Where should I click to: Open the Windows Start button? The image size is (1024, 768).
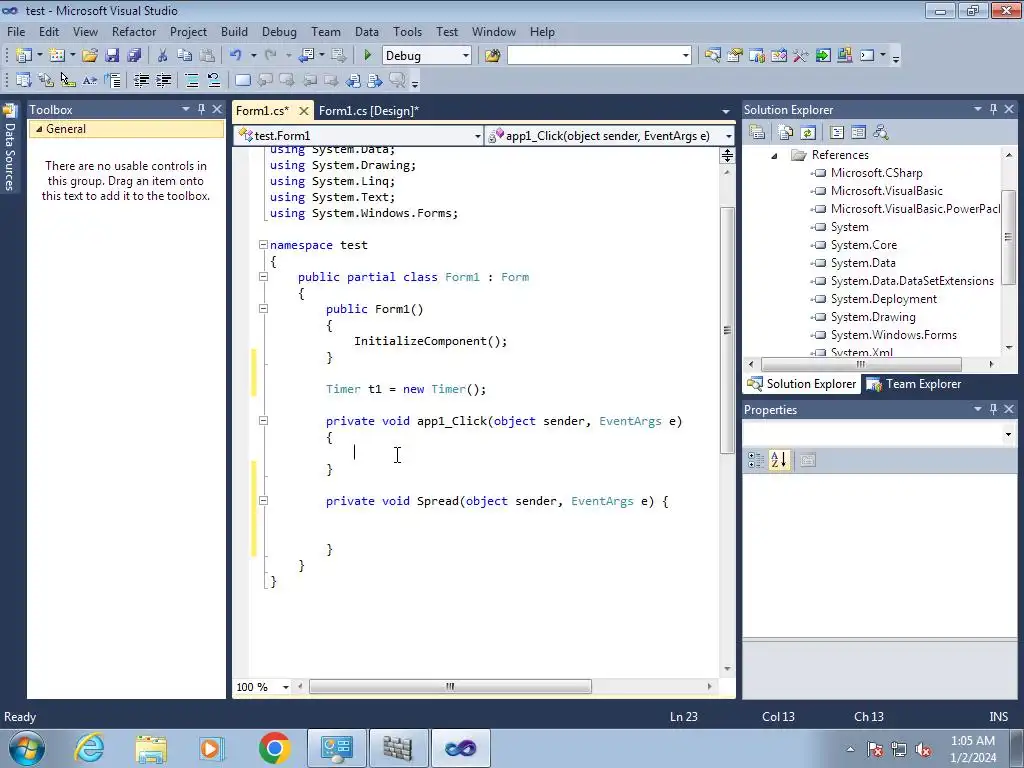pos(27,748)
